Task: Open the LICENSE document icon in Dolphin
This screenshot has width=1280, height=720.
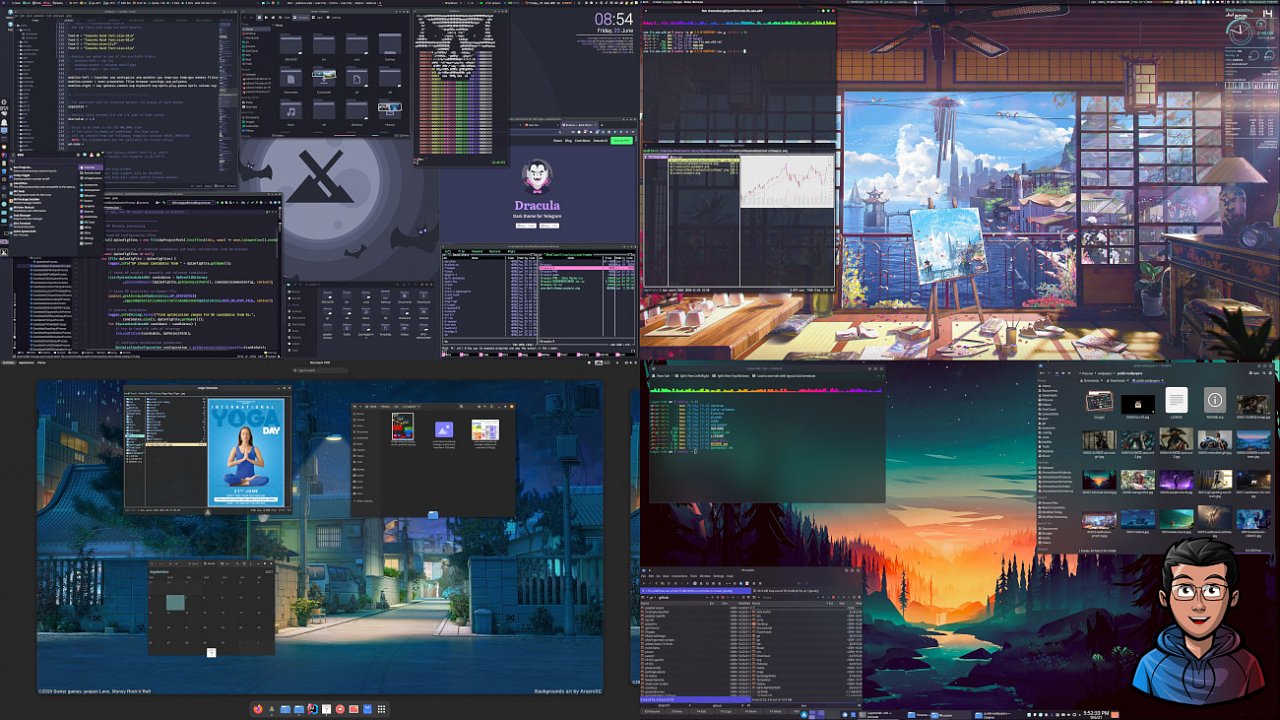Action: [x=1177, y=400]
